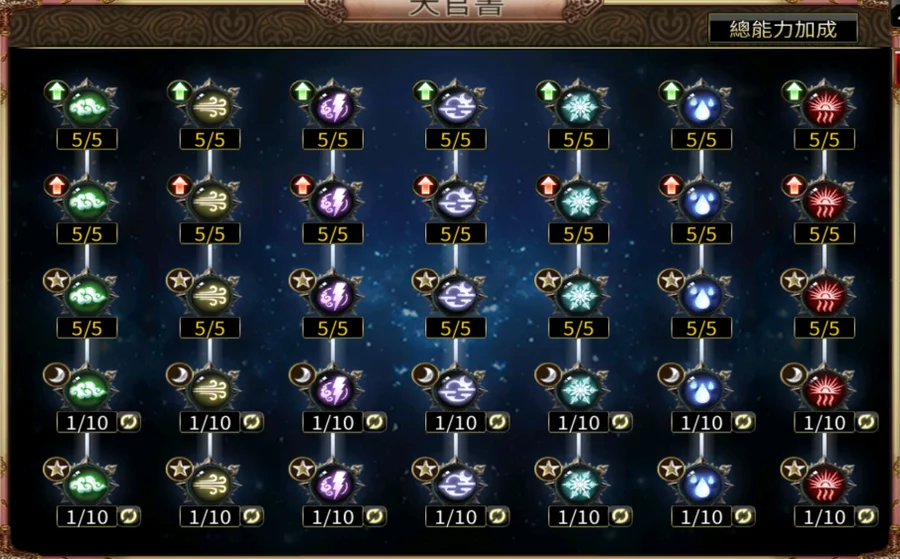This screenshot has height=559, width=900.
Task: Click 5/5 counter under top red sun
Action: click(824, 139)
